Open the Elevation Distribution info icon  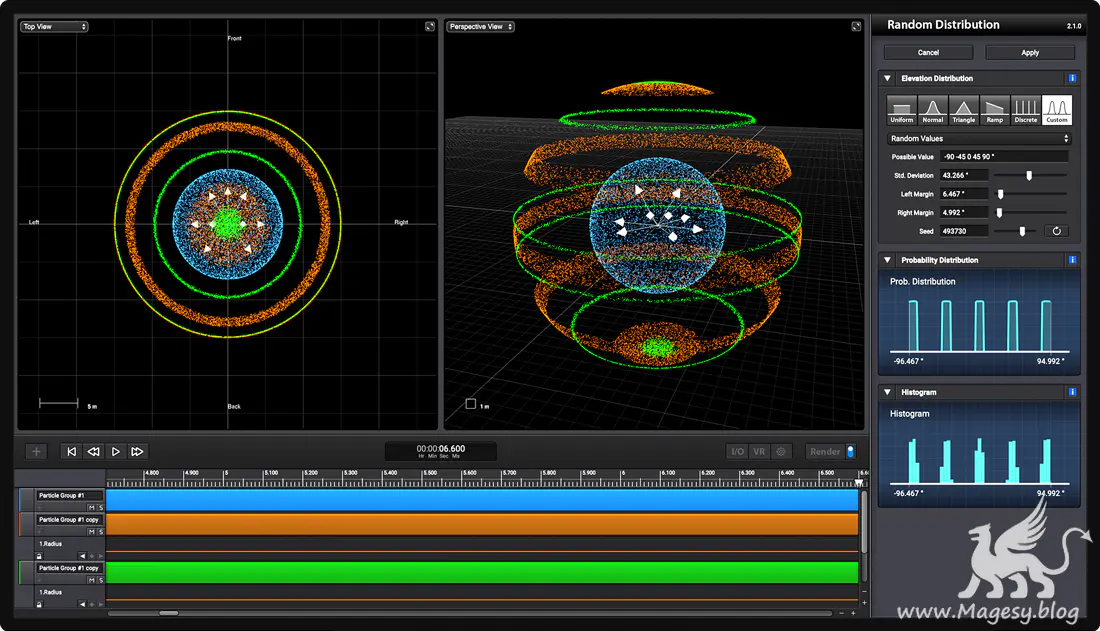point(1072,78)
